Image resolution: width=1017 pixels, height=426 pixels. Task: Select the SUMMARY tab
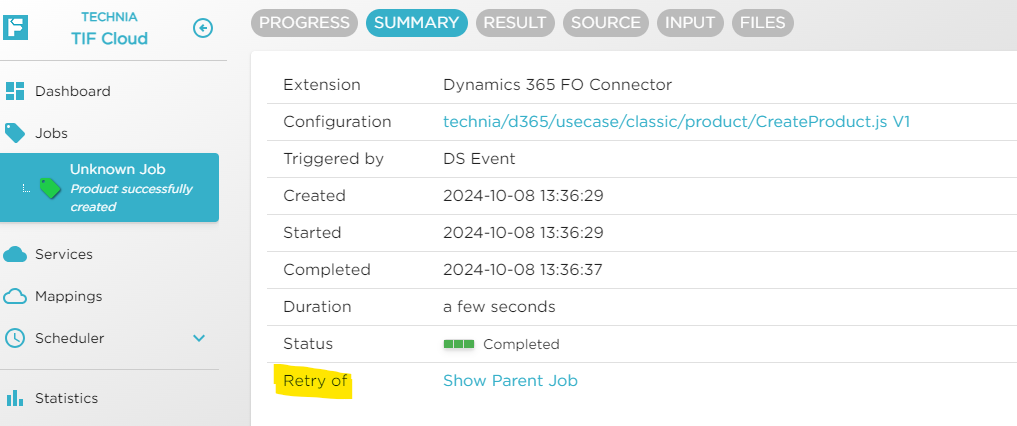click(x=415, y=22)
